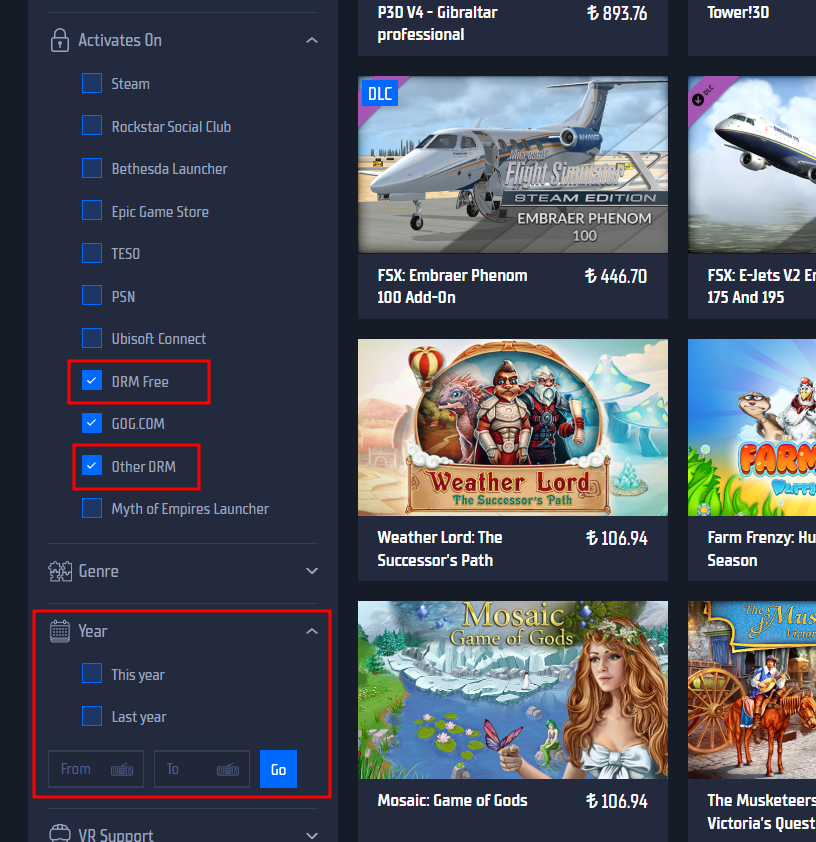Select the Epic Game Store checkbox
Image resolution: width=816 pixels, height=842 pixels.
tap(92, 210)
